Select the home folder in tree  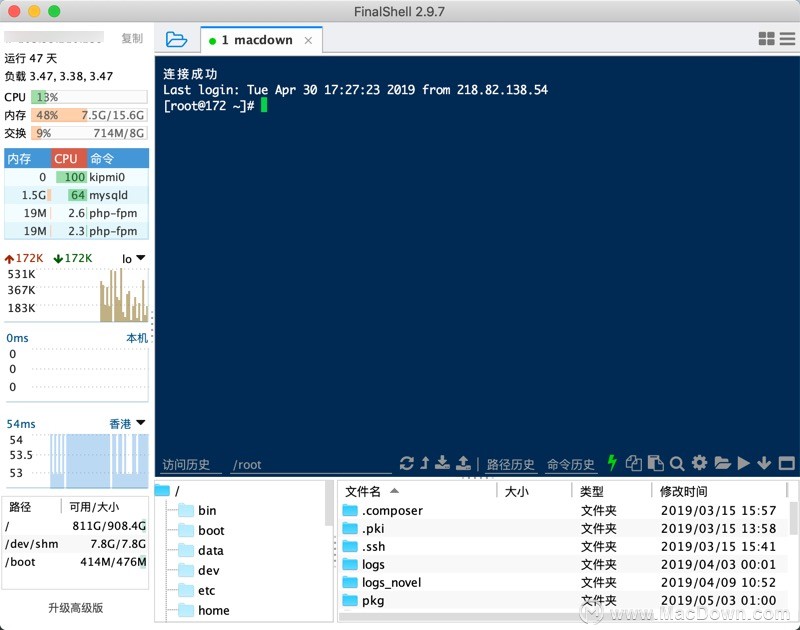[x=204, y=610]
